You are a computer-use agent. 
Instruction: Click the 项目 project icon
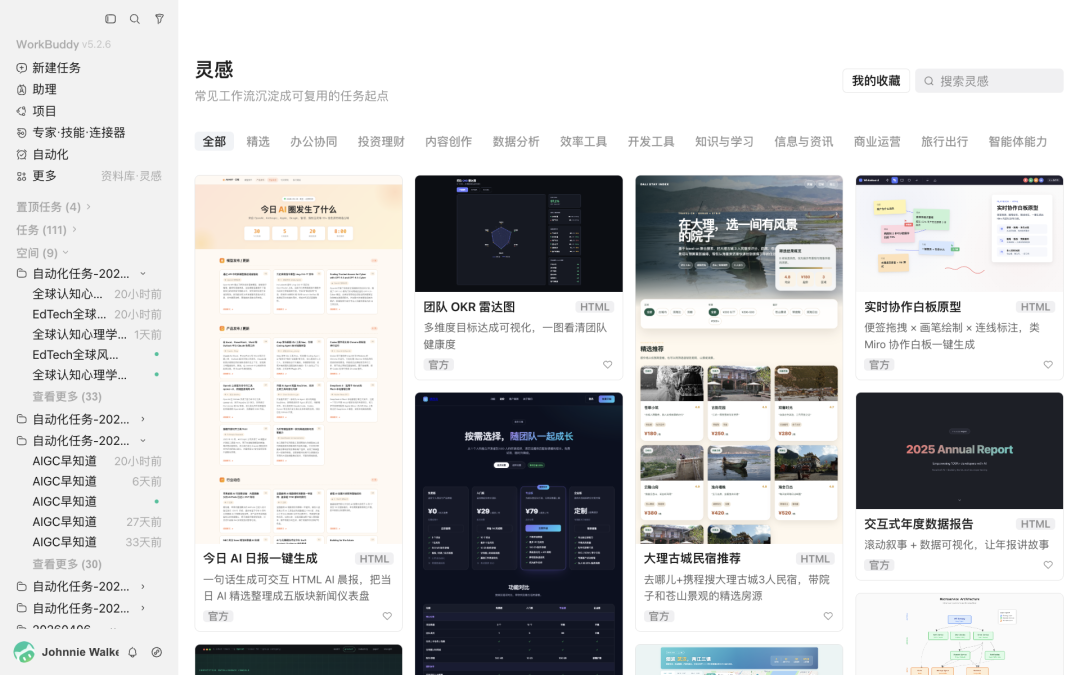tap(21, 111)
